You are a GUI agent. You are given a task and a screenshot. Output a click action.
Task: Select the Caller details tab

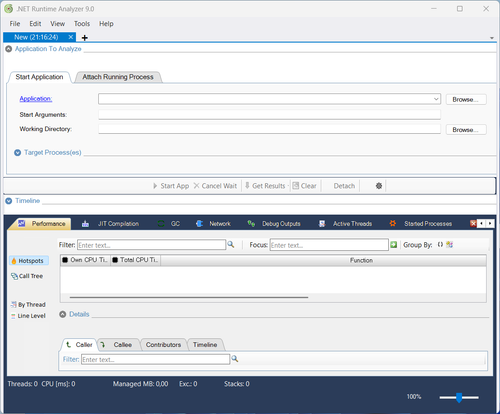(x=80, y=345)
